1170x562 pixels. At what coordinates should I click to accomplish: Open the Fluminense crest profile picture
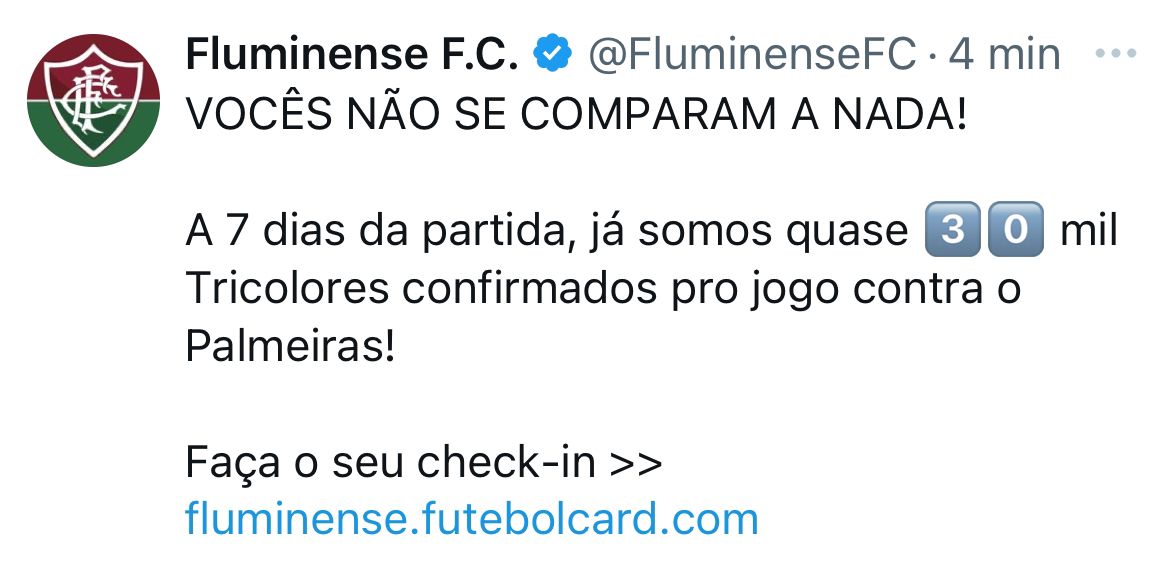pyautogui.click(x=93, y=100)
